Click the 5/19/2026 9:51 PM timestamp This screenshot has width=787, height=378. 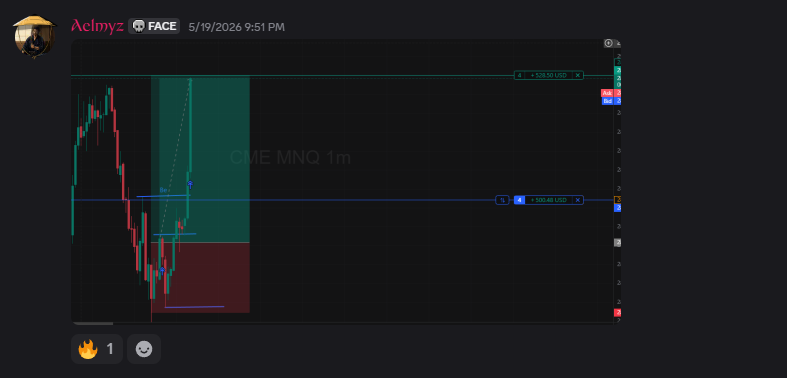[236, 27]
